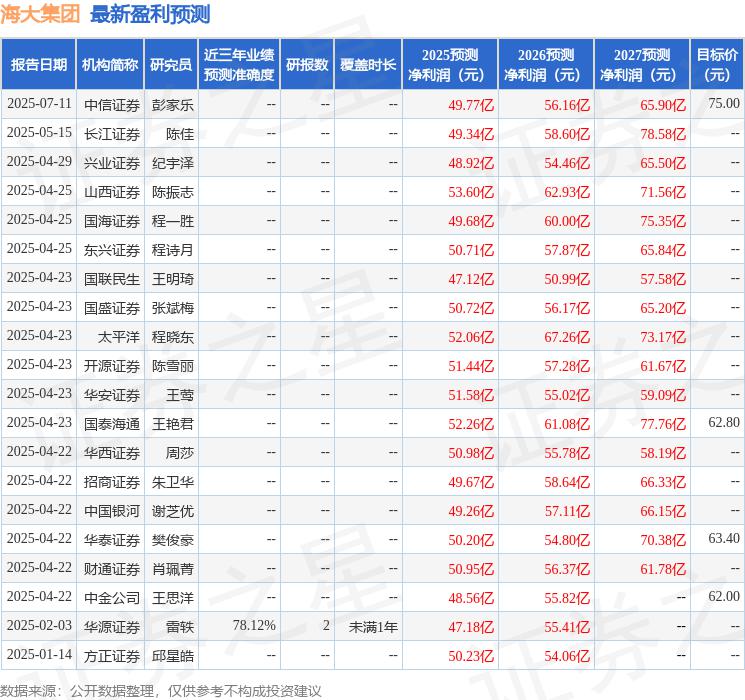Screen dimensions: 745x700
Task: Click the 数据来源 disclaimer footer text
Action: coord(161,690)
